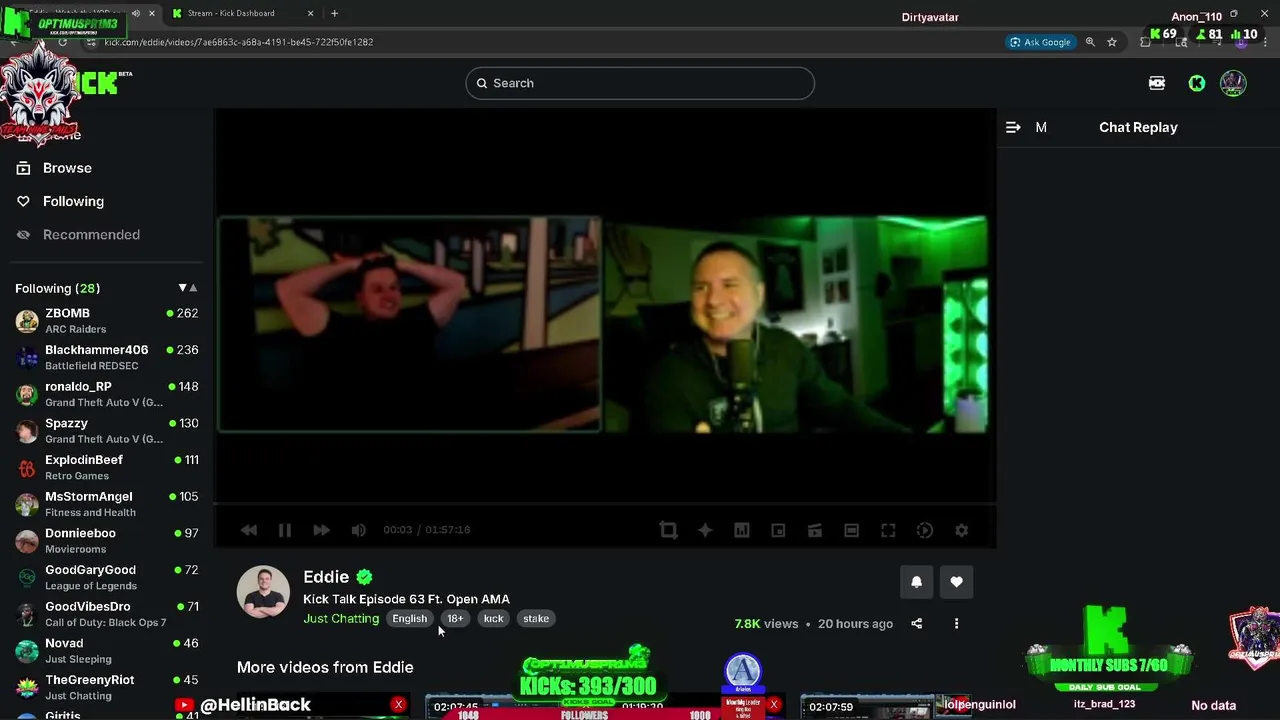Open MsStormAngel's Fitness and Health channel
Screen dimensions: 1280x720
click(x=106, y=504)
